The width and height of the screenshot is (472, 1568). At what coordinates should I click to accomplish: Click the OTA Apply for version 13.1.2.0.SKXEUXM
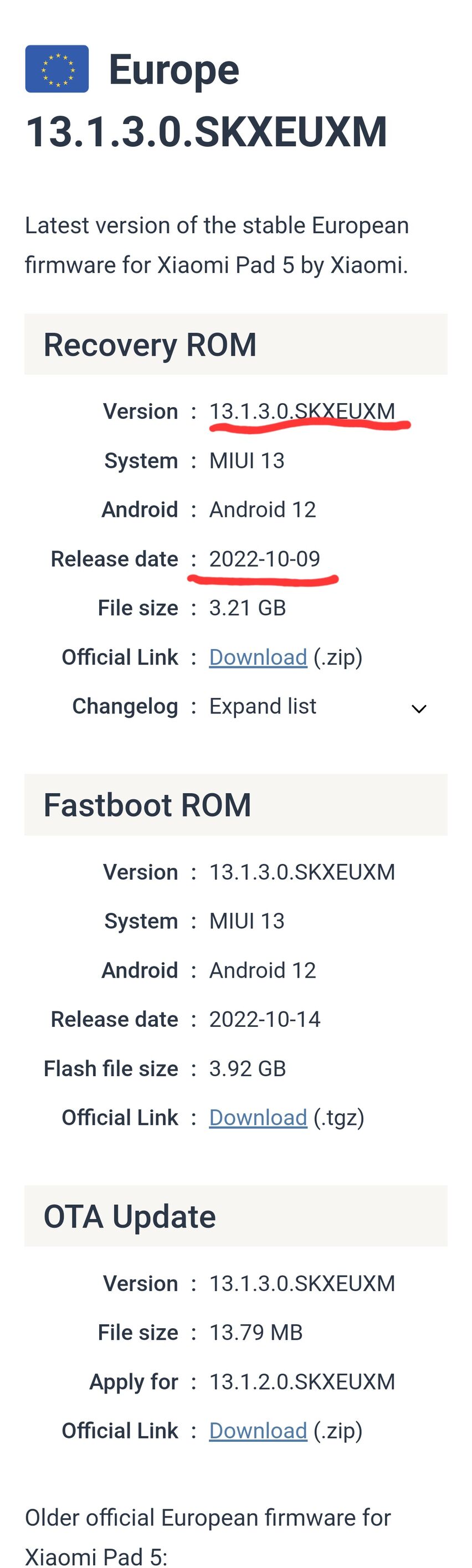tap(302, 1382)
